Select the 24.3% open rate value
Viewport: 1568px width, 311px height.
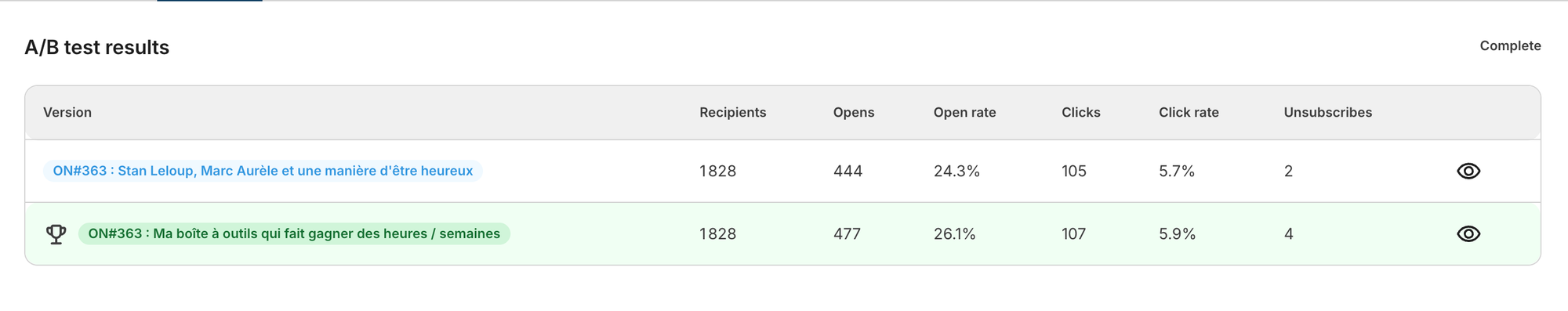point(956,171)
